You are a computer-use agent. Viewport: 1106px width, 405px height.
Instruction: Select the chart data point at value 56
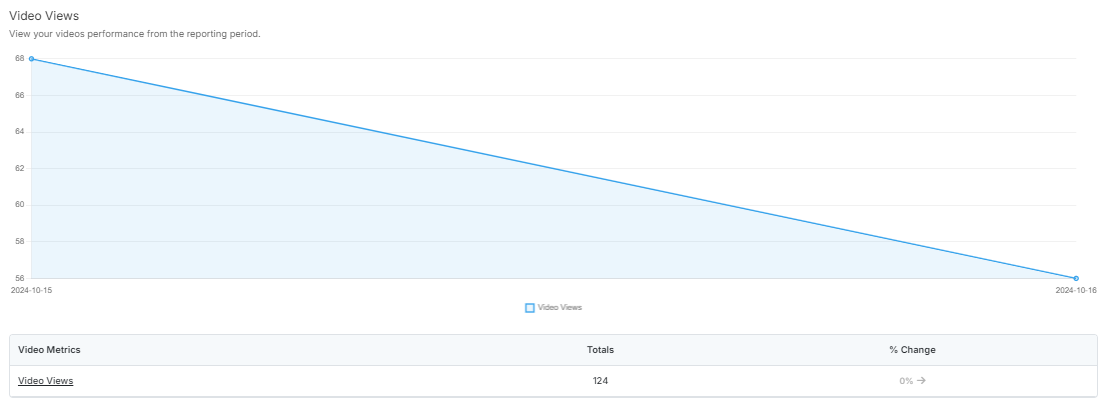(x=1076, y=279)
